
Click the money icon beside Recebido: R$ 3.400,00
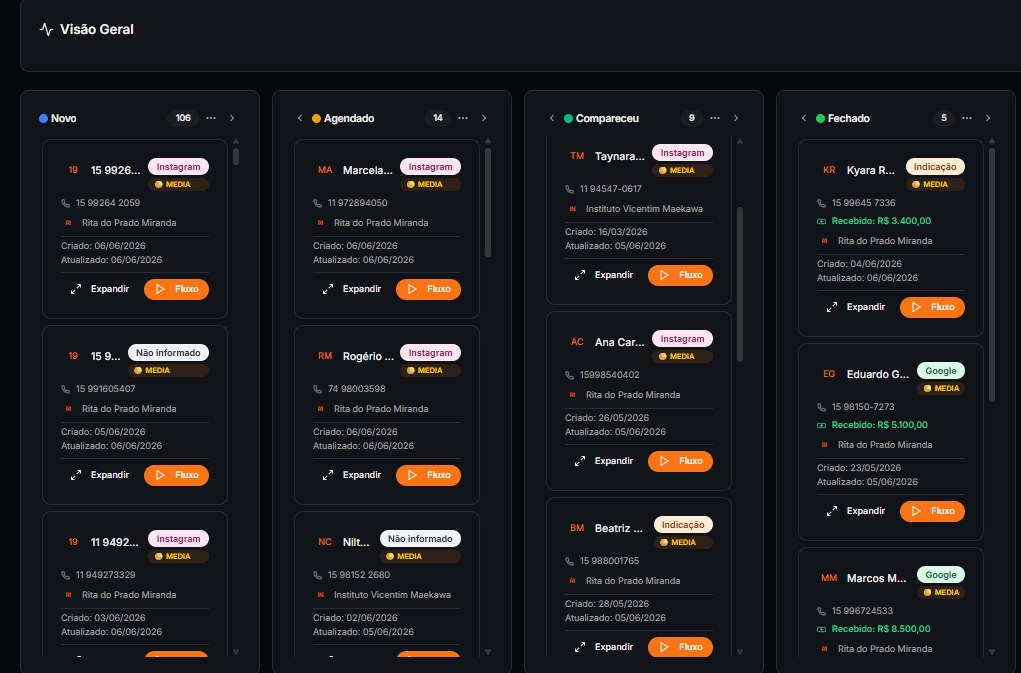(x=822, y=221)
